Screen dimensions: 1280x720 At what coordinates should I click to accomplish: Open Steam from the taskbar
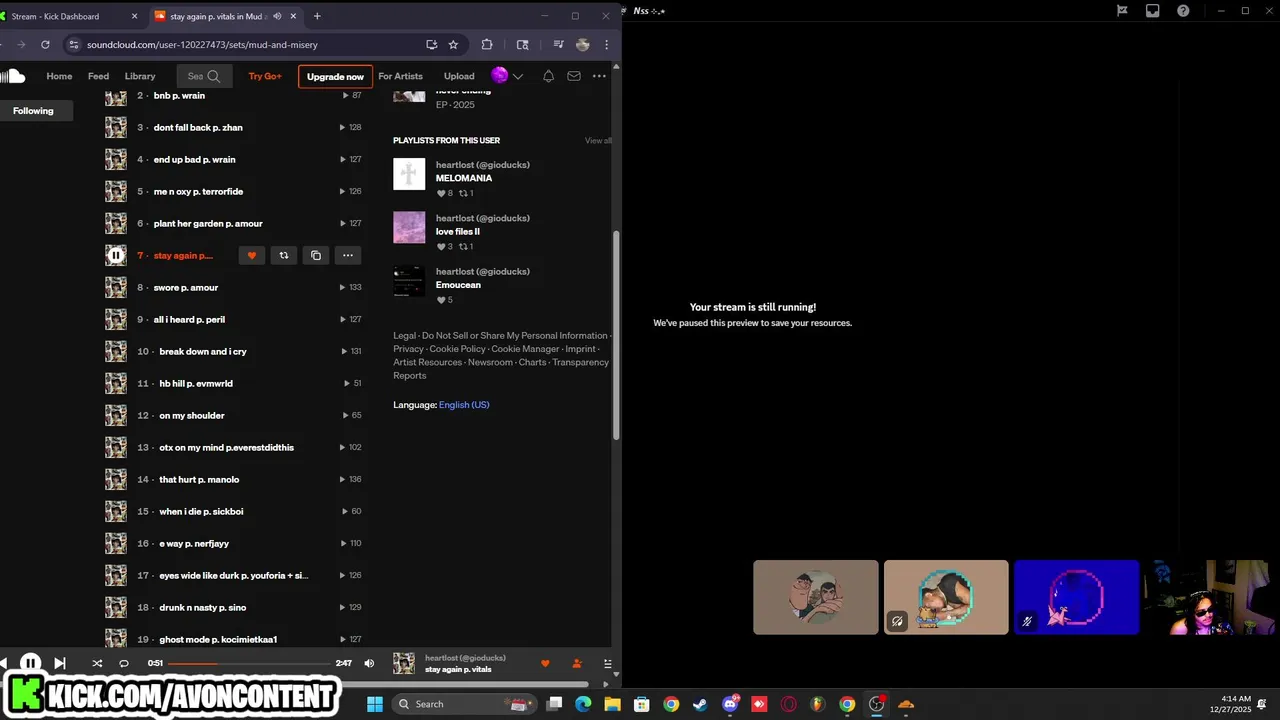700,704
